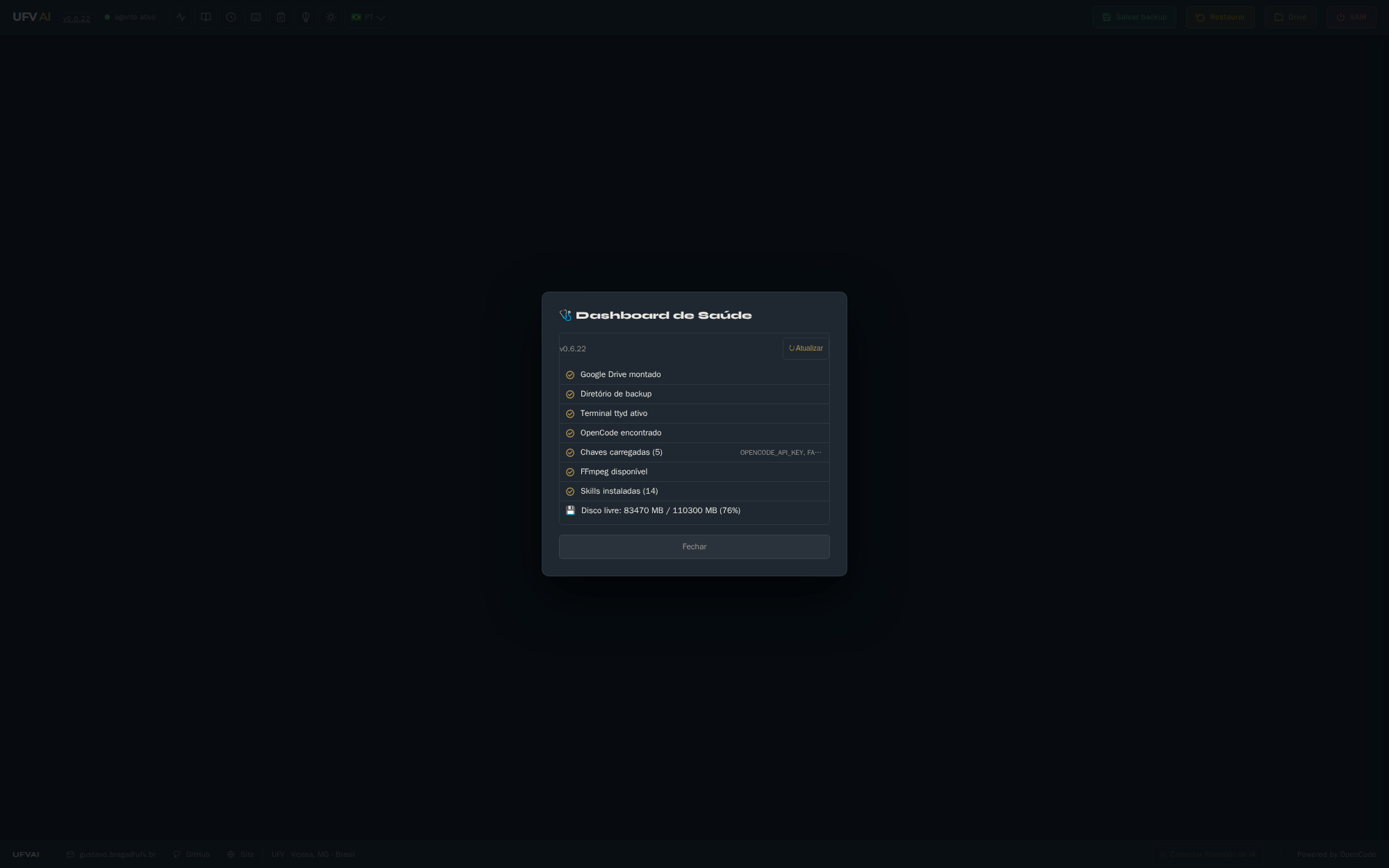Click the Salvar backup button
Screen dimensions: 1389x868
pyautogui.click(x=1134, y=17)
